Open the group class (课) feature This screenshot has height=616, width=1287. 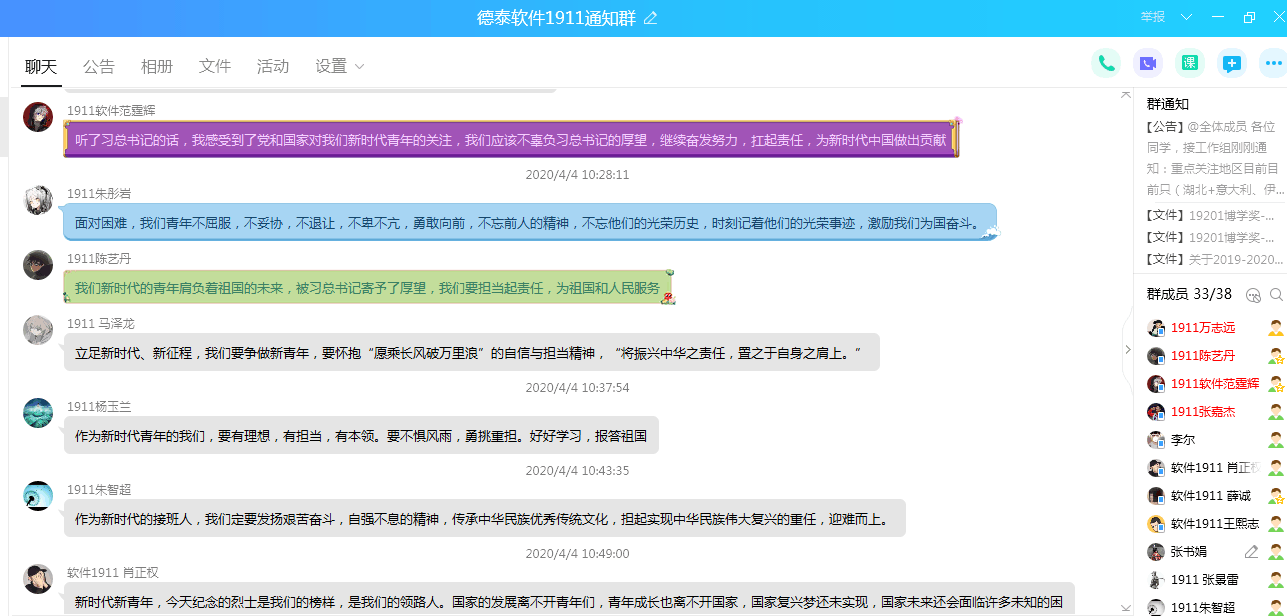[1190, 63]
